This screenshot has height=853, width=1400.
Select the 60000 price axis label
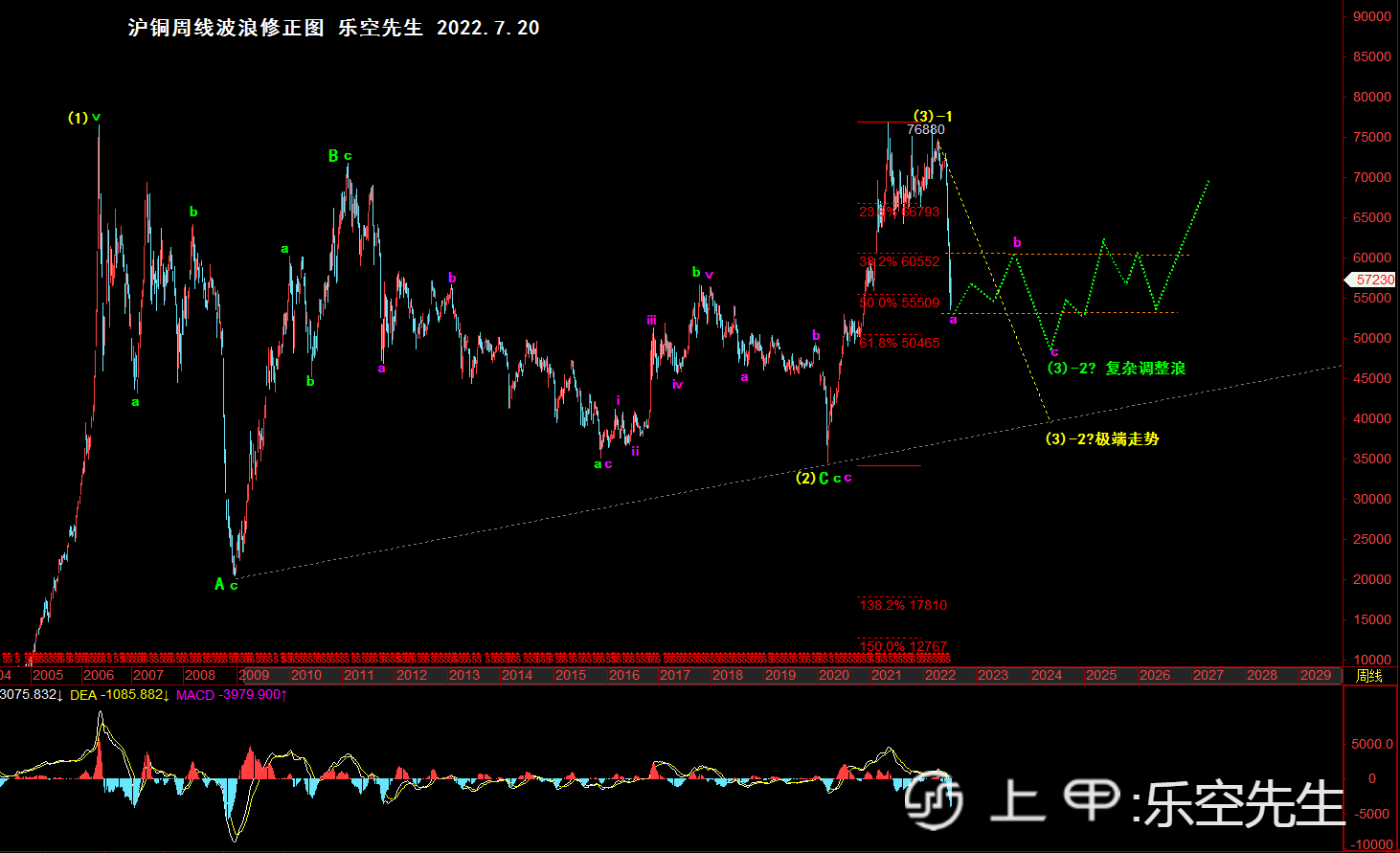(1372, 258)
